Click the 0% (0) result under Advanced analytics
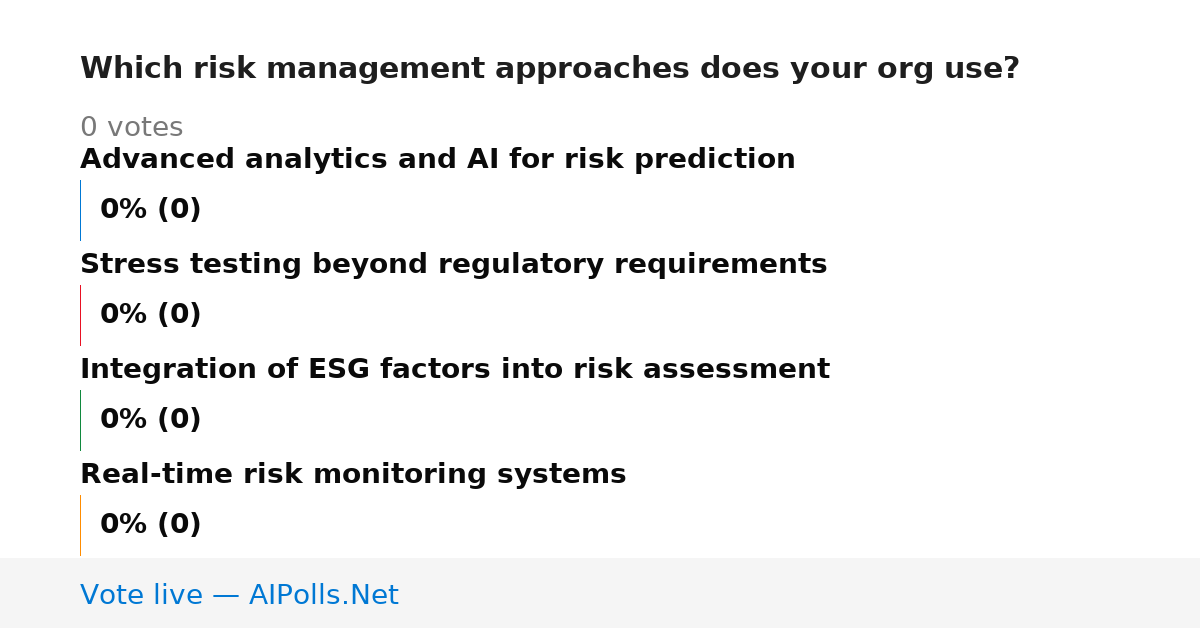This screenshot has width=1200, height=628. click(x=151, y=210)
